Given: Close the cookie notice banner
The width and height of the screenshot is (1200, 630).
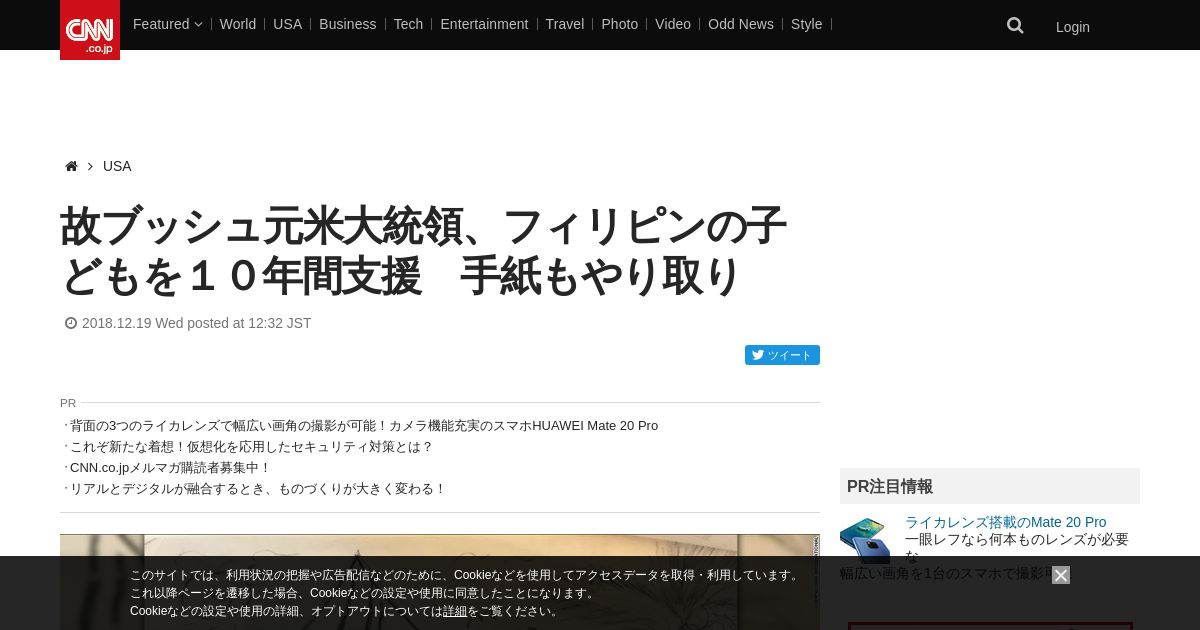Looking at the screenshot, I should (1061, 575).
